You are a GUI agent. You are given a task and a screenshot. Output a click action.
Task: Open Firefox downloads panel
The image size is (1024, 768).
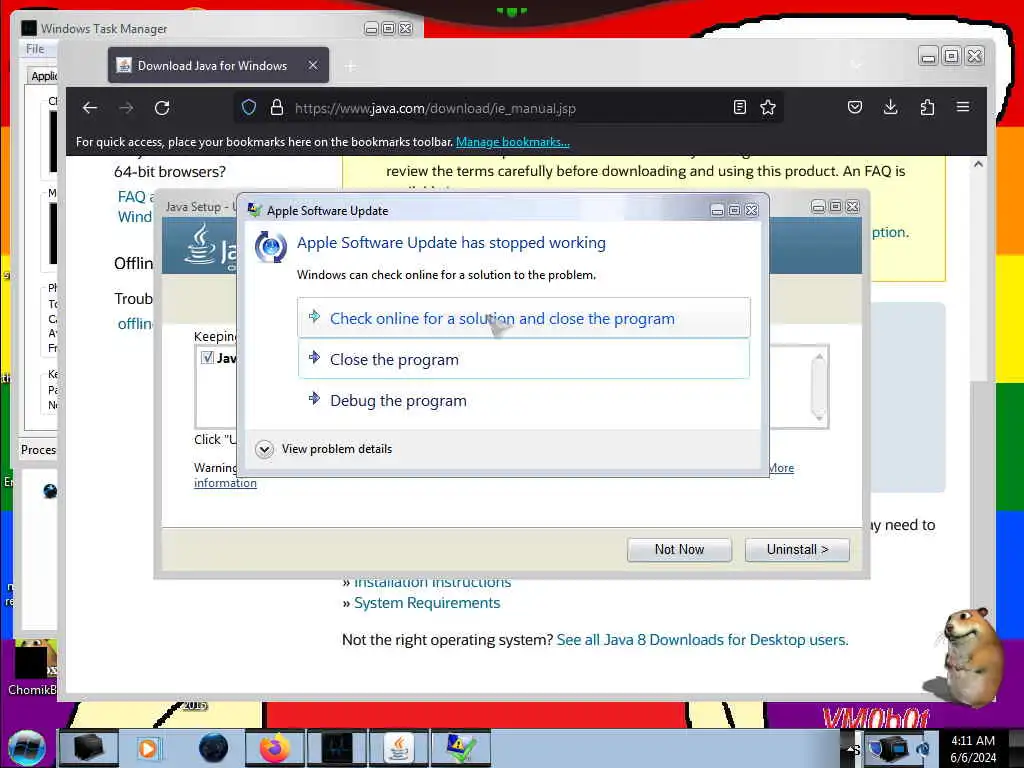[891, 108]
